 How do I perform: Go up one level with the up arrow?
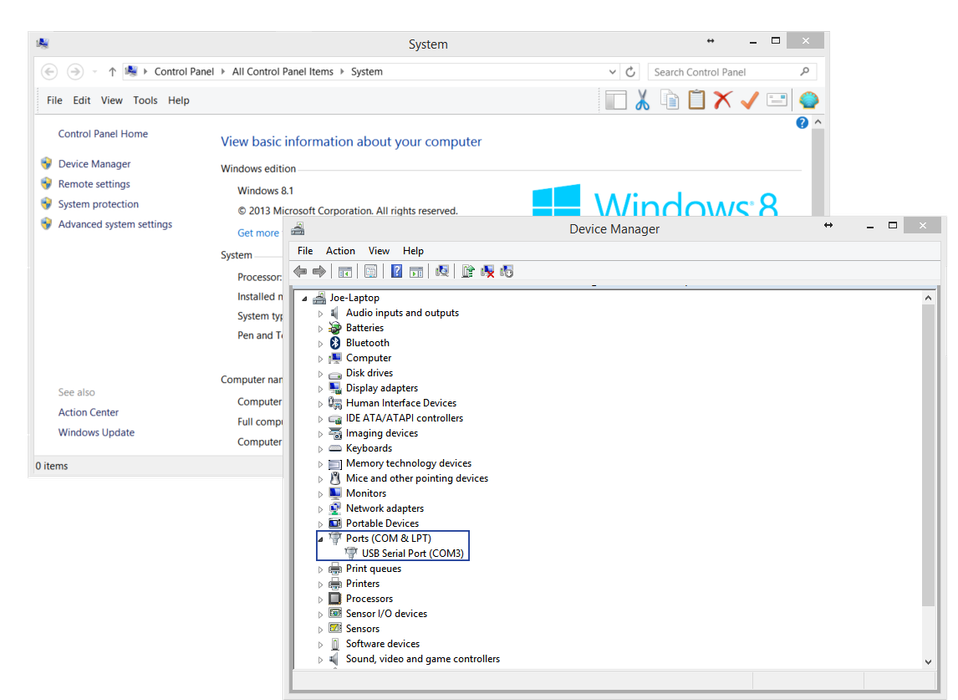[x=112, y=72]
